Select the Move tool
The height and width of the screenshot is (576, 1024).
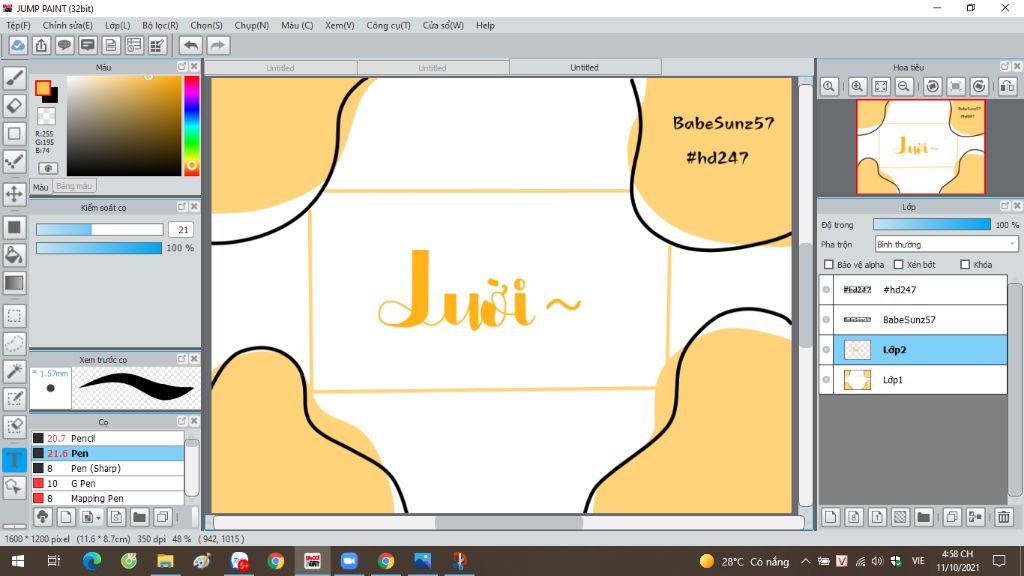pos(14,193)
